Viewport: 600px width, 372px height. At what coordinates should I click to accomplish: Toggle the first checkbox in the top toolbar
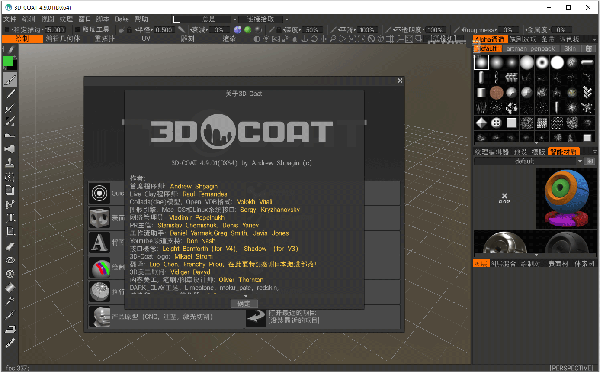tap(7, 29)
